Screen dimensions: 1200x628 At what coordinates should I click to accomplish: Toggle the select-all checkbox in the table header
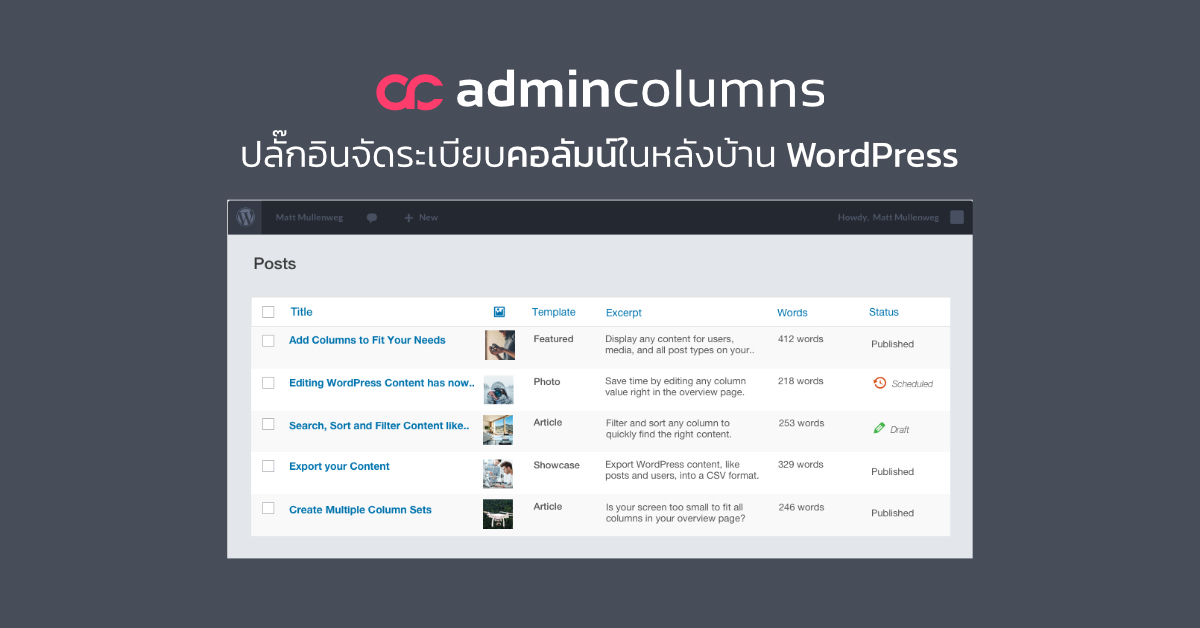(268, 311)
